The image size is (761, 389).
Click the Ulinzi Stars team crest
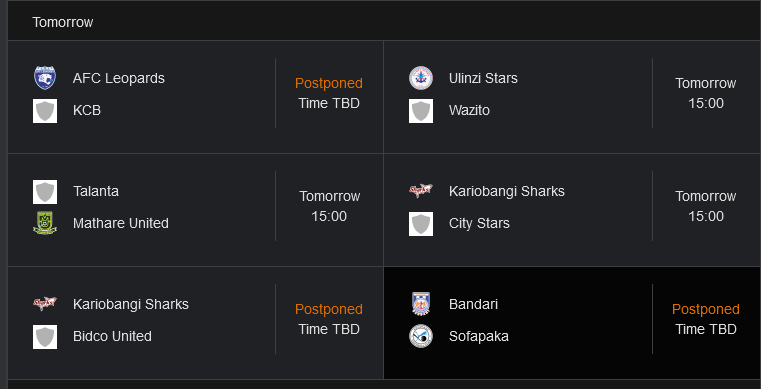pyautogui.click(x=421, y=78)
